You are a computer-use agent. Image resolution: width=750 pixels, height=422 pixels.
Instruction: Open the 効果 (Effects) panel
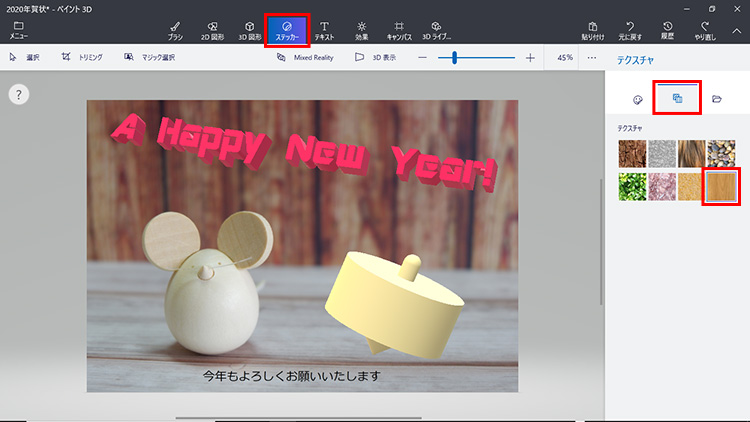[361, 28]
